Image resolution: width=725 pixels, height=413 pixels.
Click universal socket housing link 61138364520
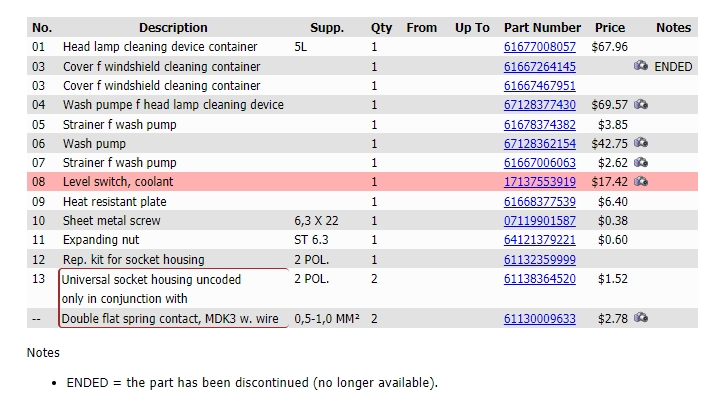[540, 279]
